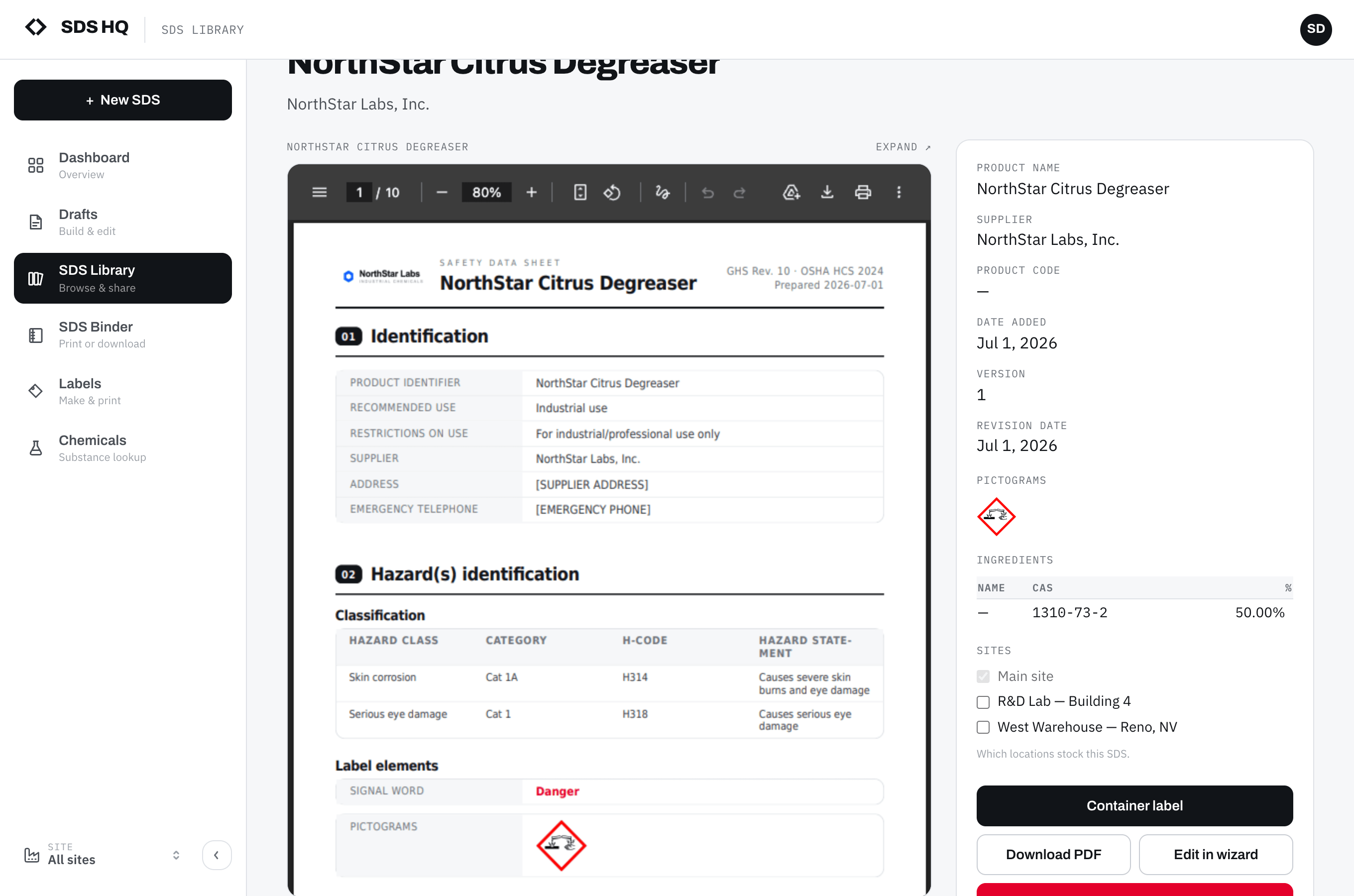Image resolution: width=1354 pixels, height=896 pixels.
Task: Click the site factory icon
Action: click(x=32, y=855)
